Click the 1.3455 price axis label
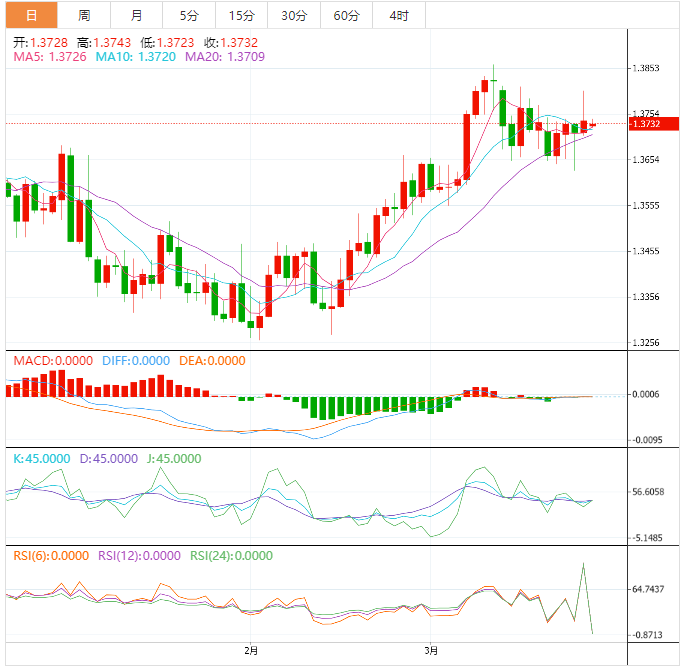Screen dimensions: 687x672 (646, 251)
